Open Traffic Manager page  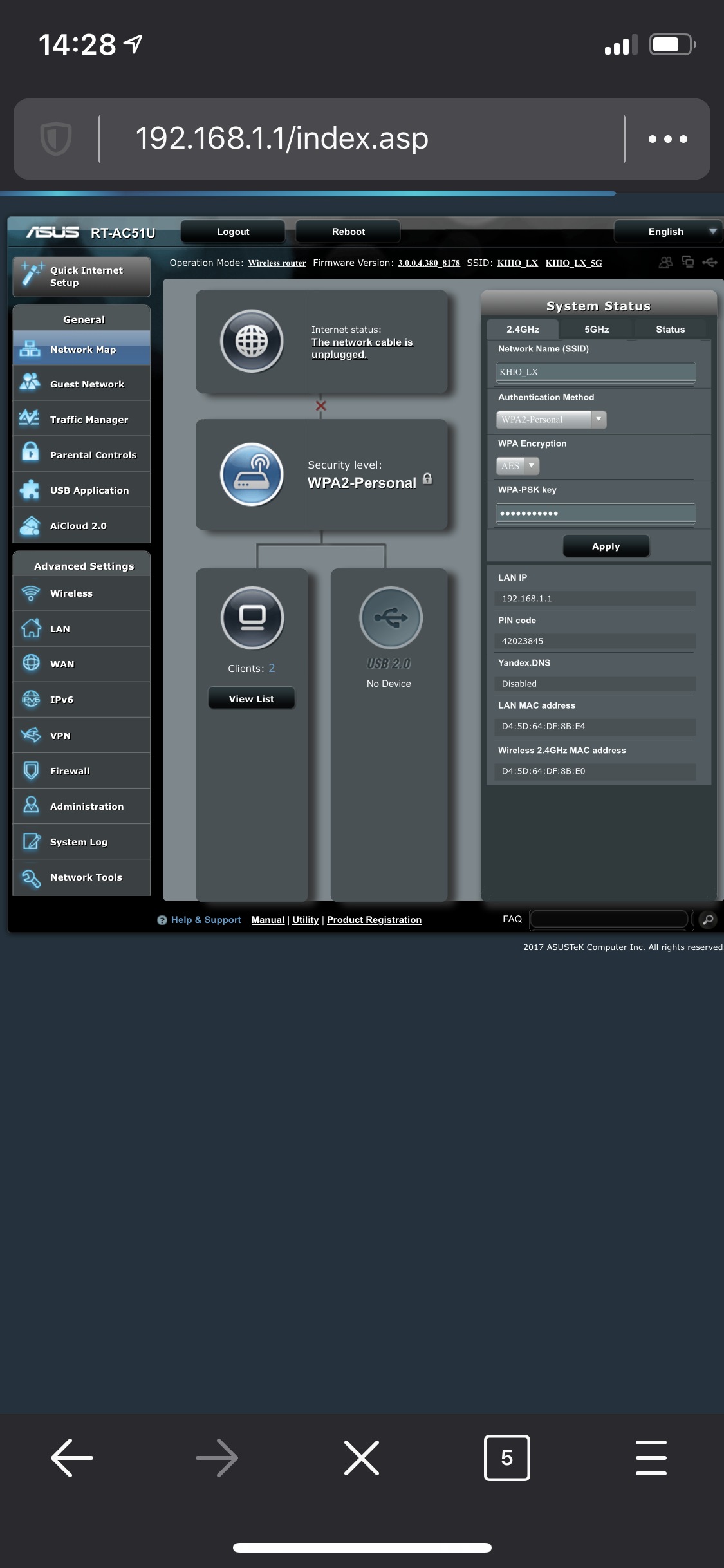[81, 419]
